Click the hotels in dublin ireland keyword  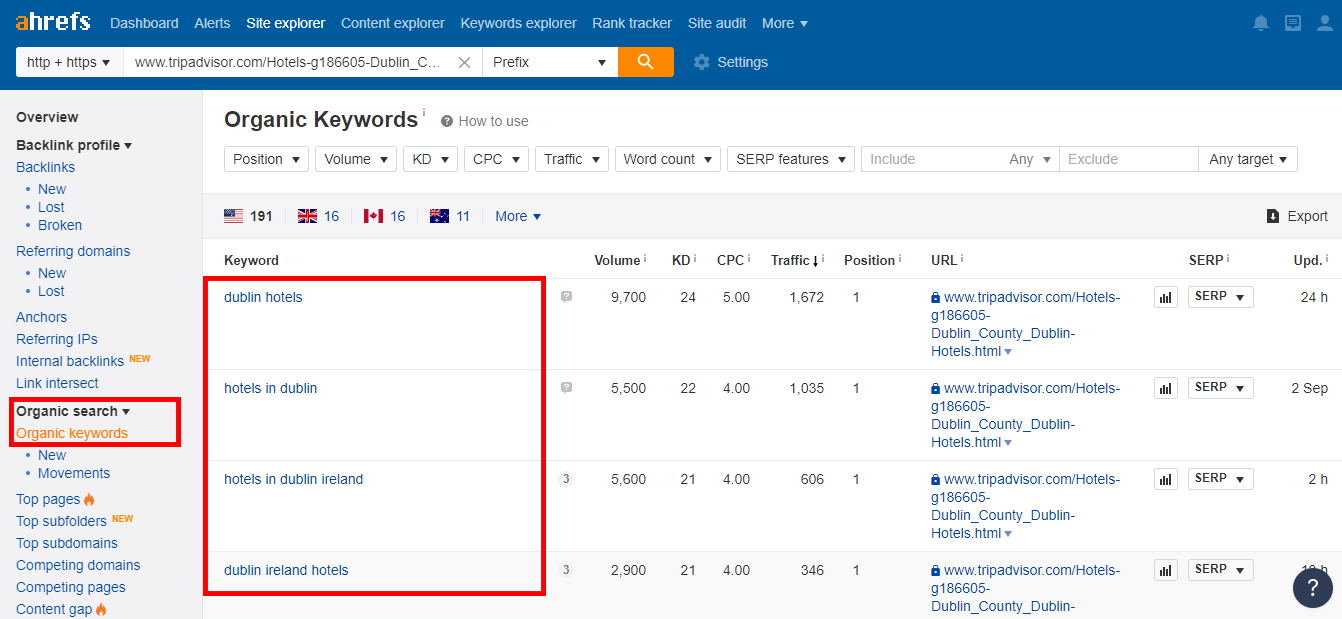(294, 479)
